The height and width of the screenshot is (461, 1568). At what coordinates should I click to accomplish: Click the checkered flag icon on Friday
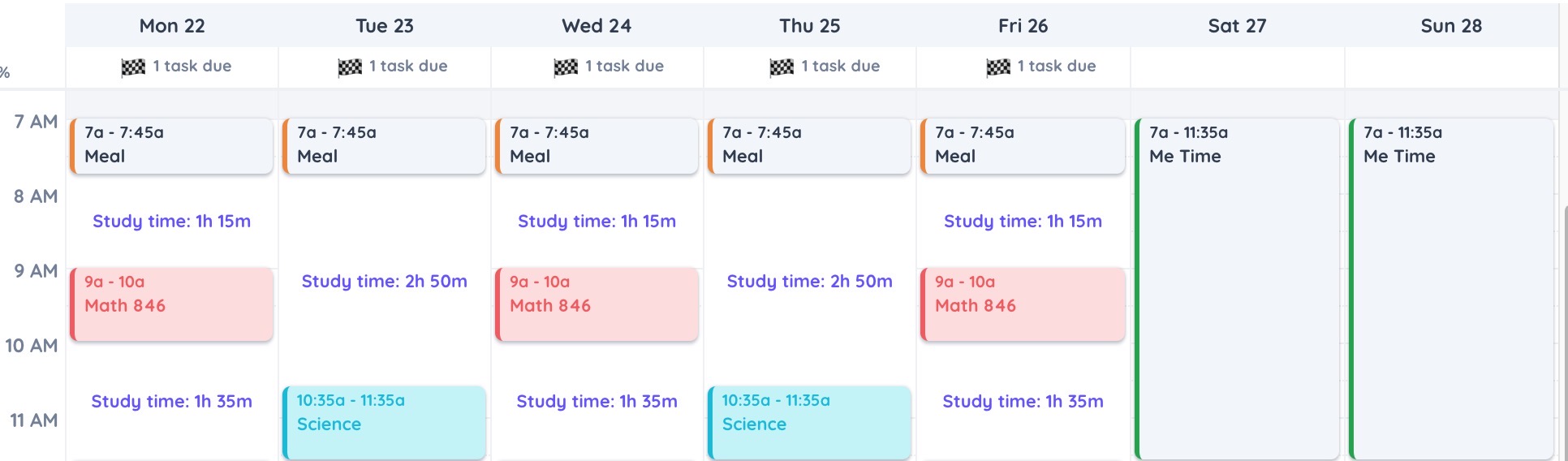[x=998, y=67]
